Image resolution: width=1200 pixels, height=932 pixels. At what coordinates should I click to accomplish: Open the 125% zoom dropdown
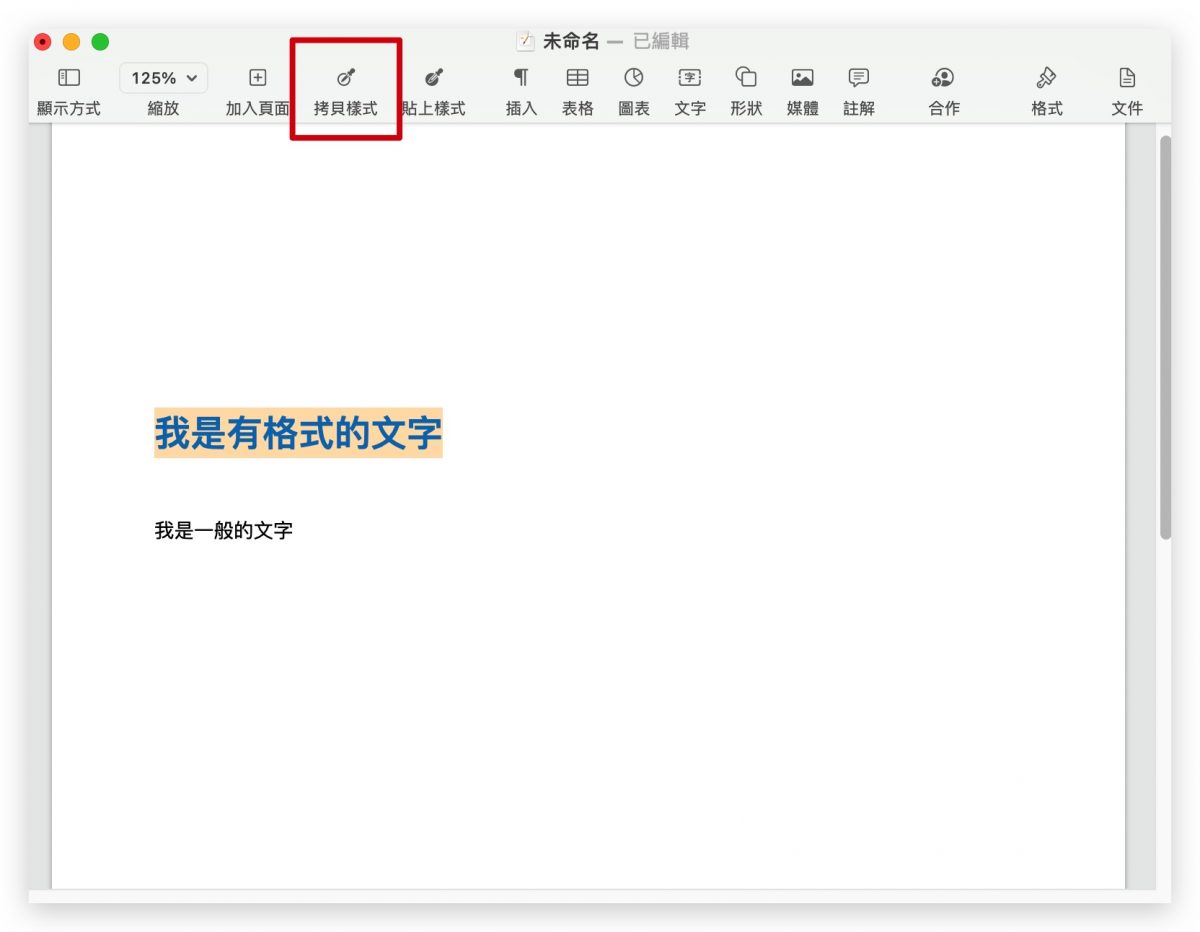pos(163,78)
